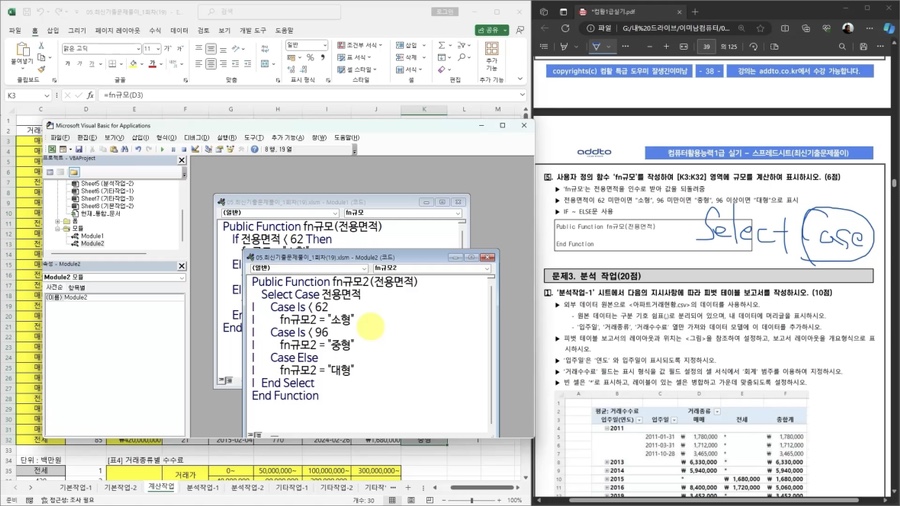This screenshot has width=900, height=506.
Task: Undo the last edit in VBA toolbar
Action: point(138,149)
